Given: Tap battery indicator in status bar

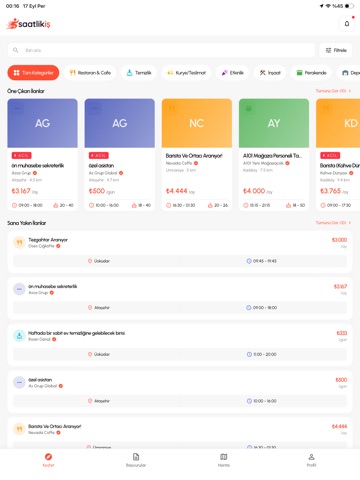Looking at the screenshot, I should (349, 6).
